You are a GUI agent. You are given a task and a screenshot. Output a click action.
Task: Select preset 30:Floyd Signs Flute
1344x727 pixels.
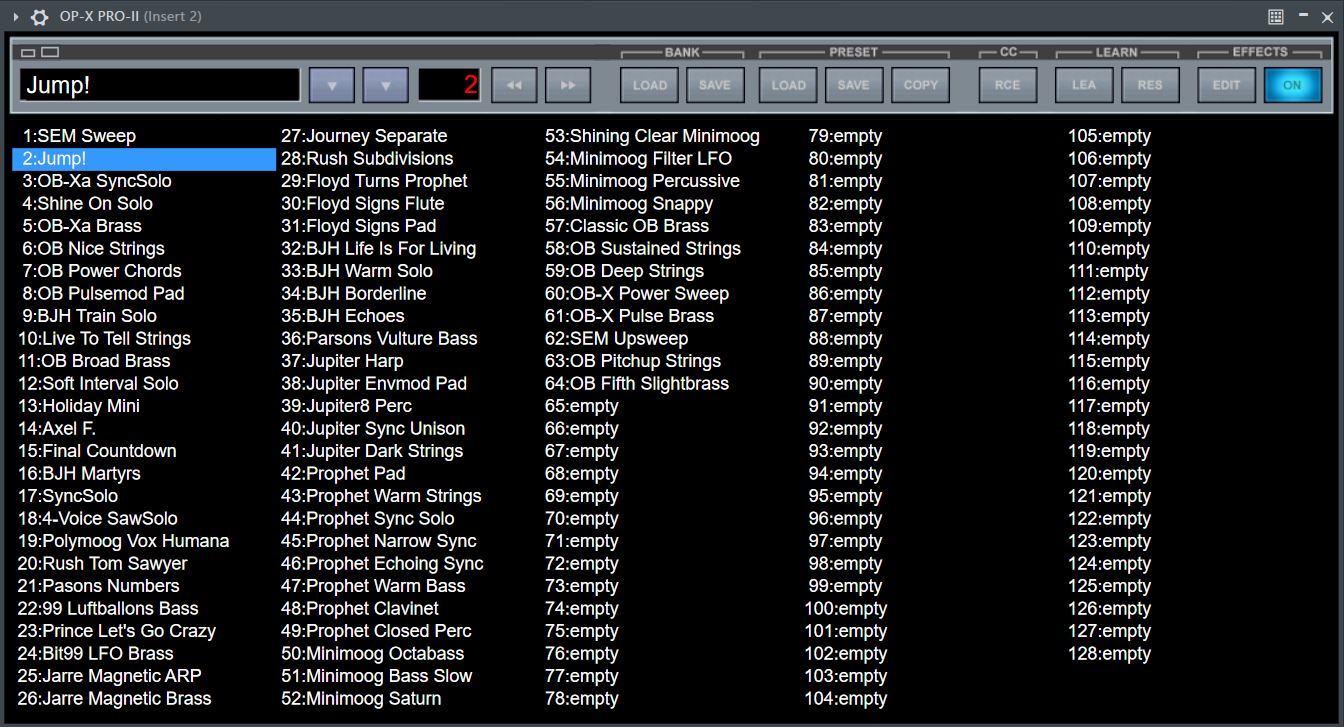(x=363, y=203)
